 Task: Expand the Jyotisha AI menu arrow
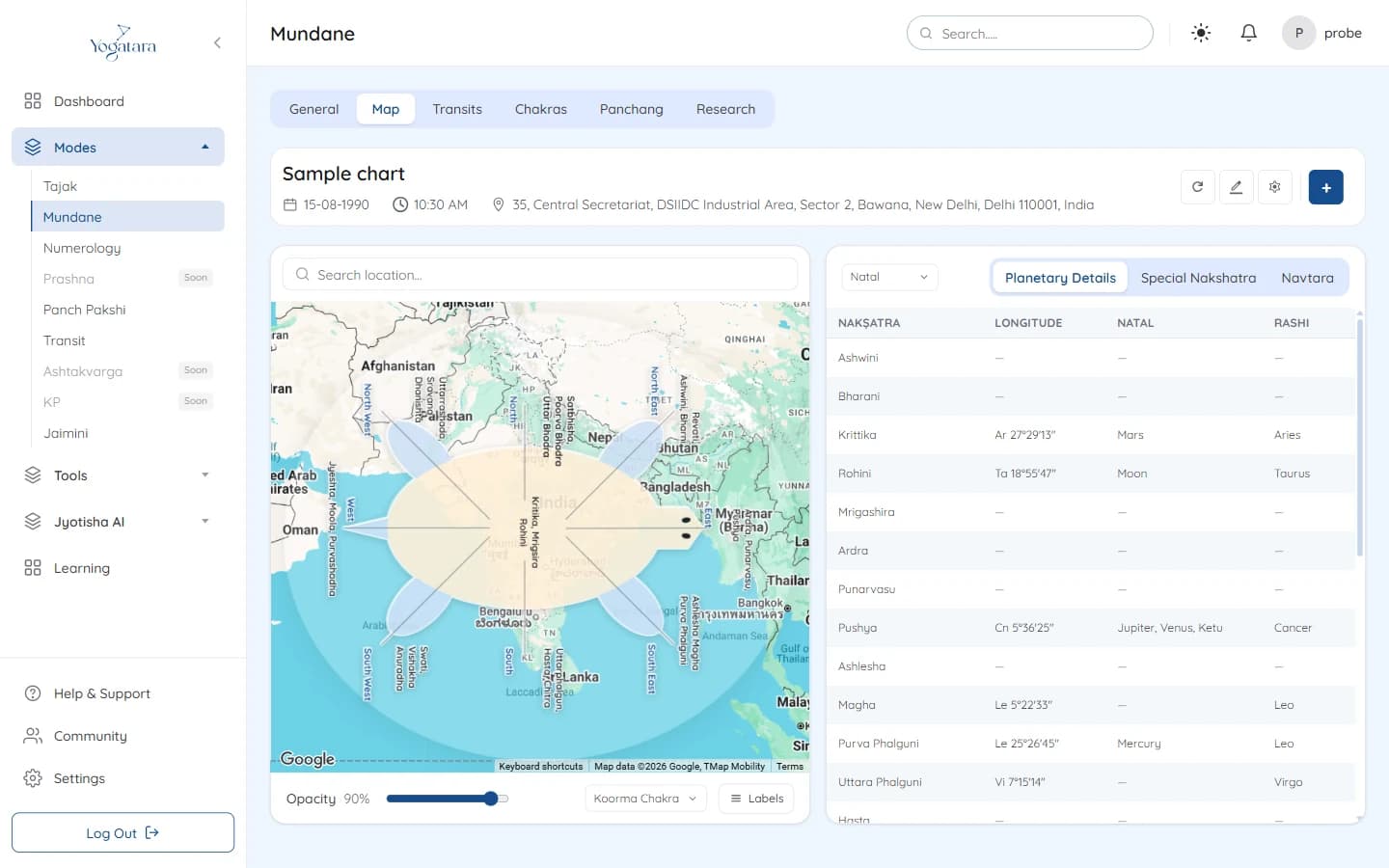click(204, 522)
